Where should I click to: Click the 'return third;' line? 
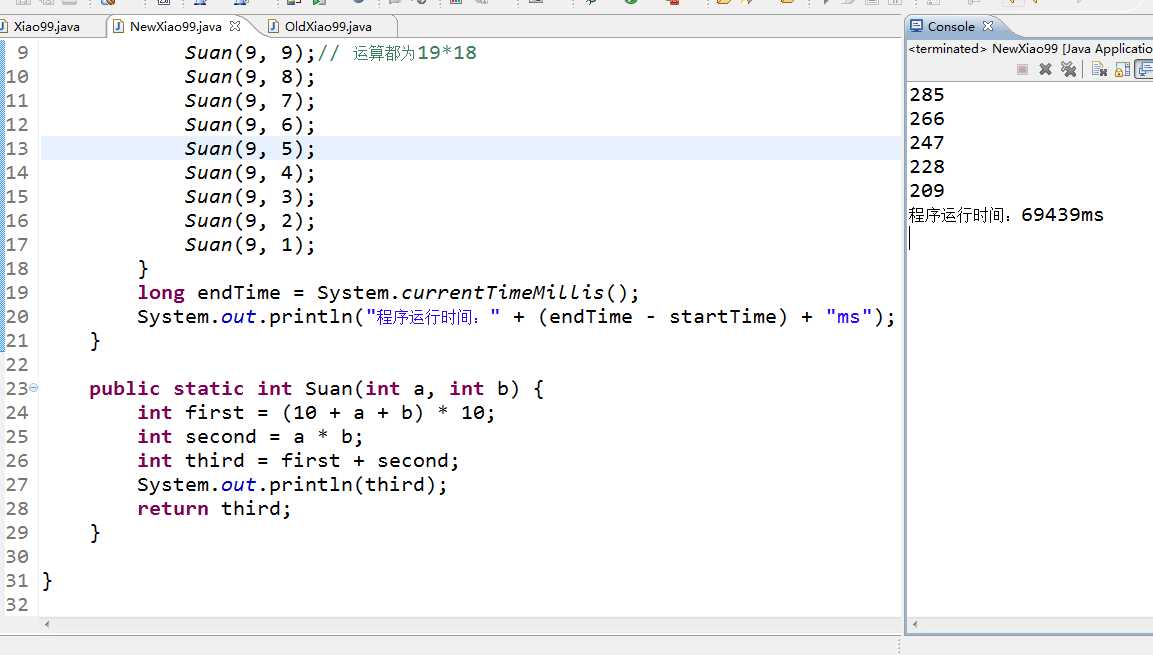(x=214, y=509)
